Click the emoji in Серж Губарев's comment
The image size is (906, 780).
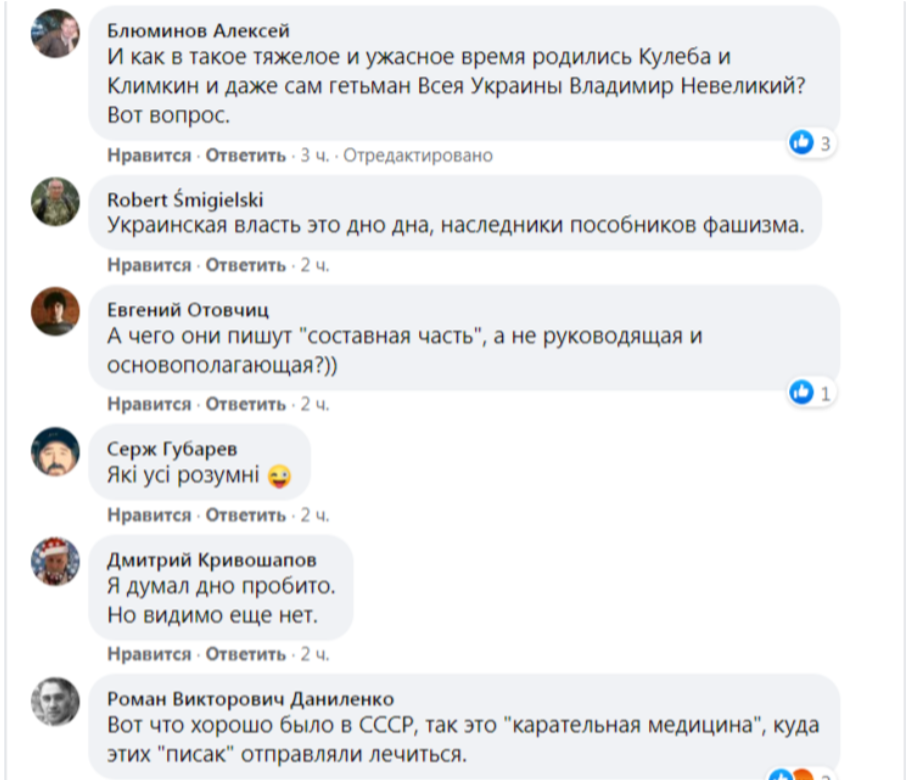point(280,478)
